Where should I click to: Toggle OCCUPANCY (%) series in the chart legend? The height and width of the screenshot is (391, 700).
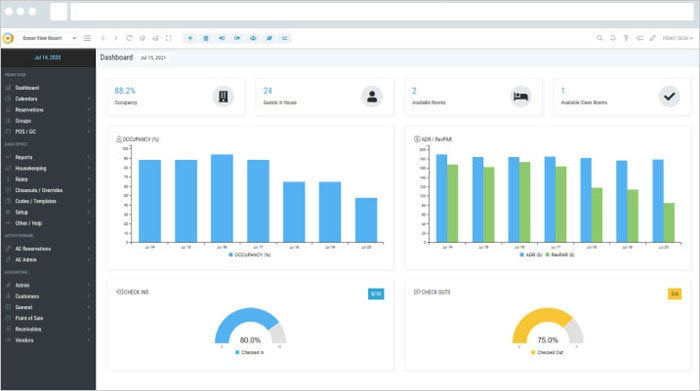point(250,255)
